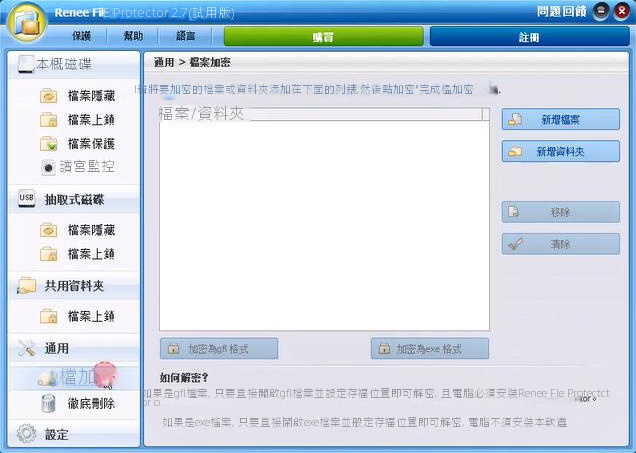The width and height of the screenshot is (636, 453).
Task: Click the 清除 button
Action: [561, 244]
